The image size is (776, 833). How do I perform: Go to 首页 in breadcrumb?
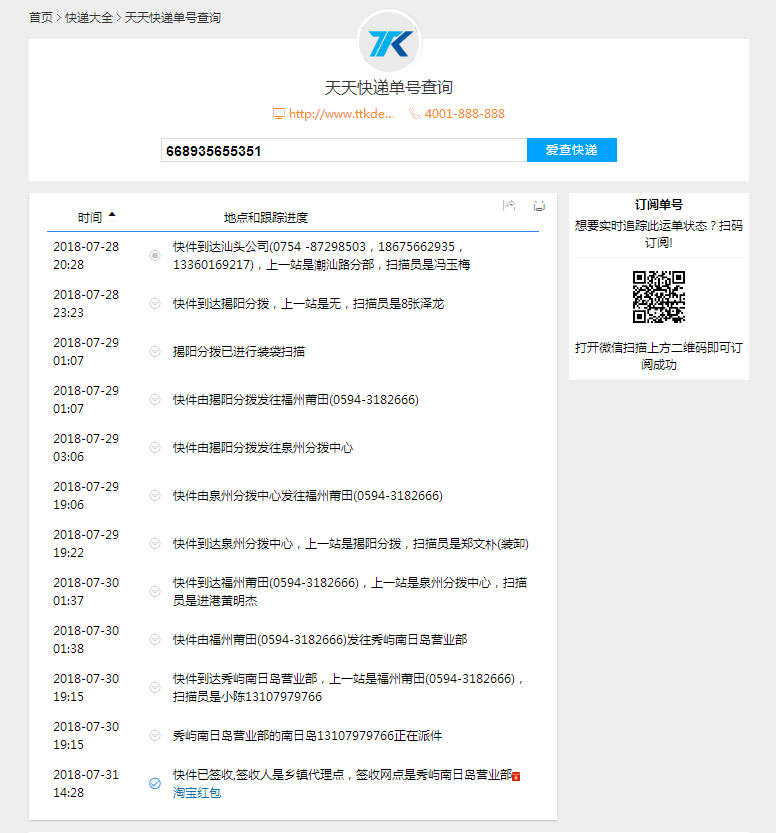coord(41,18)
